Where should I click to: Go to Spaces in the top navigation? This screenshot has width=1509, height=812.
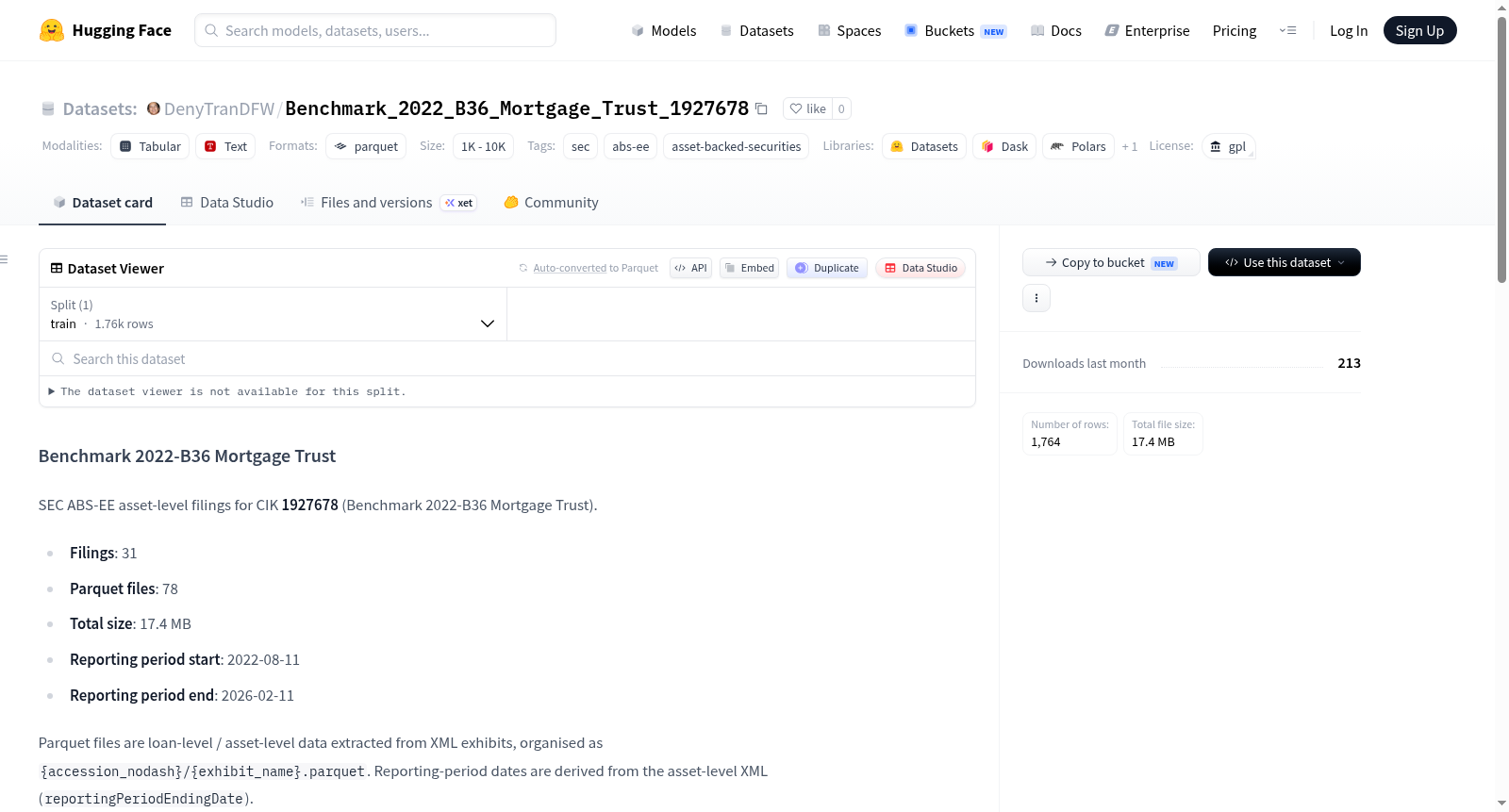[849, 30]
